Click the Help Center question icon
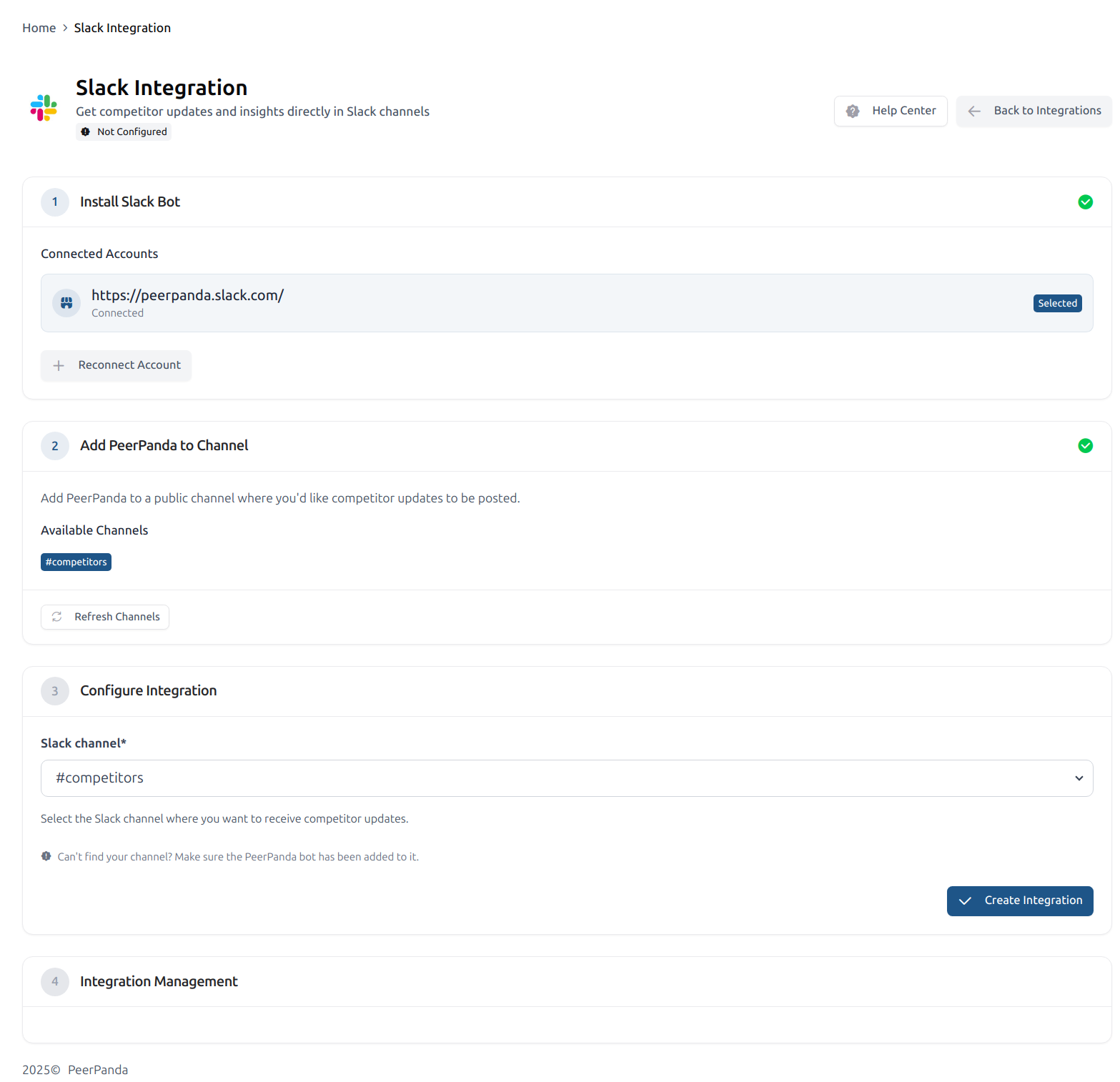The width and height of the screenshot is (1120, 1082). coord(852,111)
